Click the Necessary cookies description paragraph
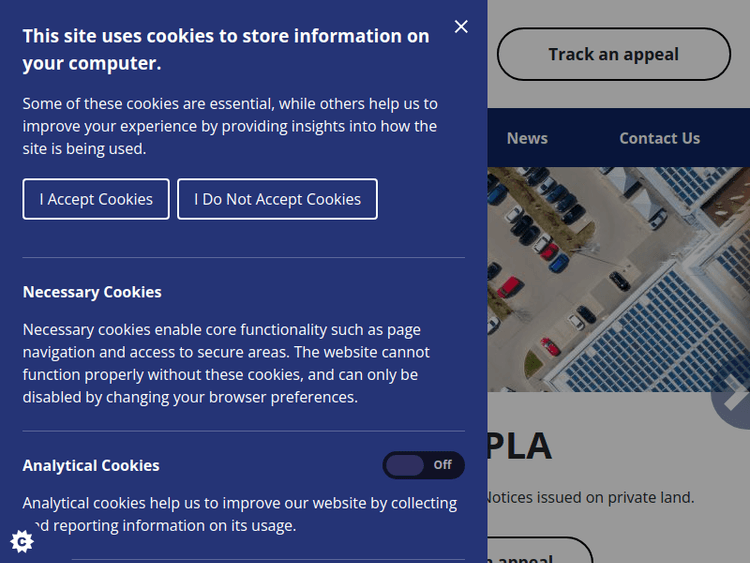The height and width of the screenshot is (563, 750). click(x=226, y=363)
